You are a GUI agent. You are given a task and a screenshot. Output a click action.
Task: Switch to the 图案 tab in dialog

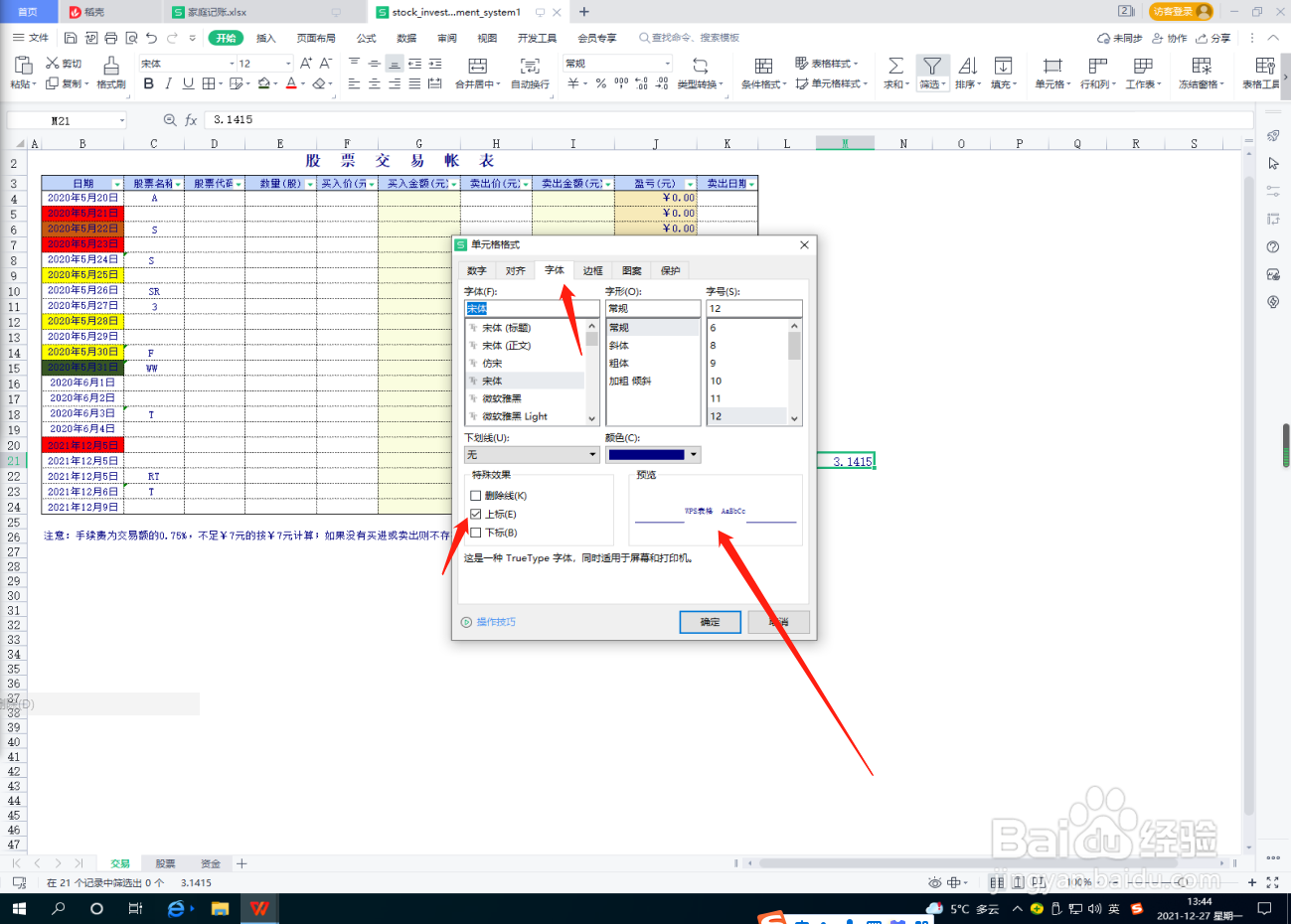tap(632, 270)
